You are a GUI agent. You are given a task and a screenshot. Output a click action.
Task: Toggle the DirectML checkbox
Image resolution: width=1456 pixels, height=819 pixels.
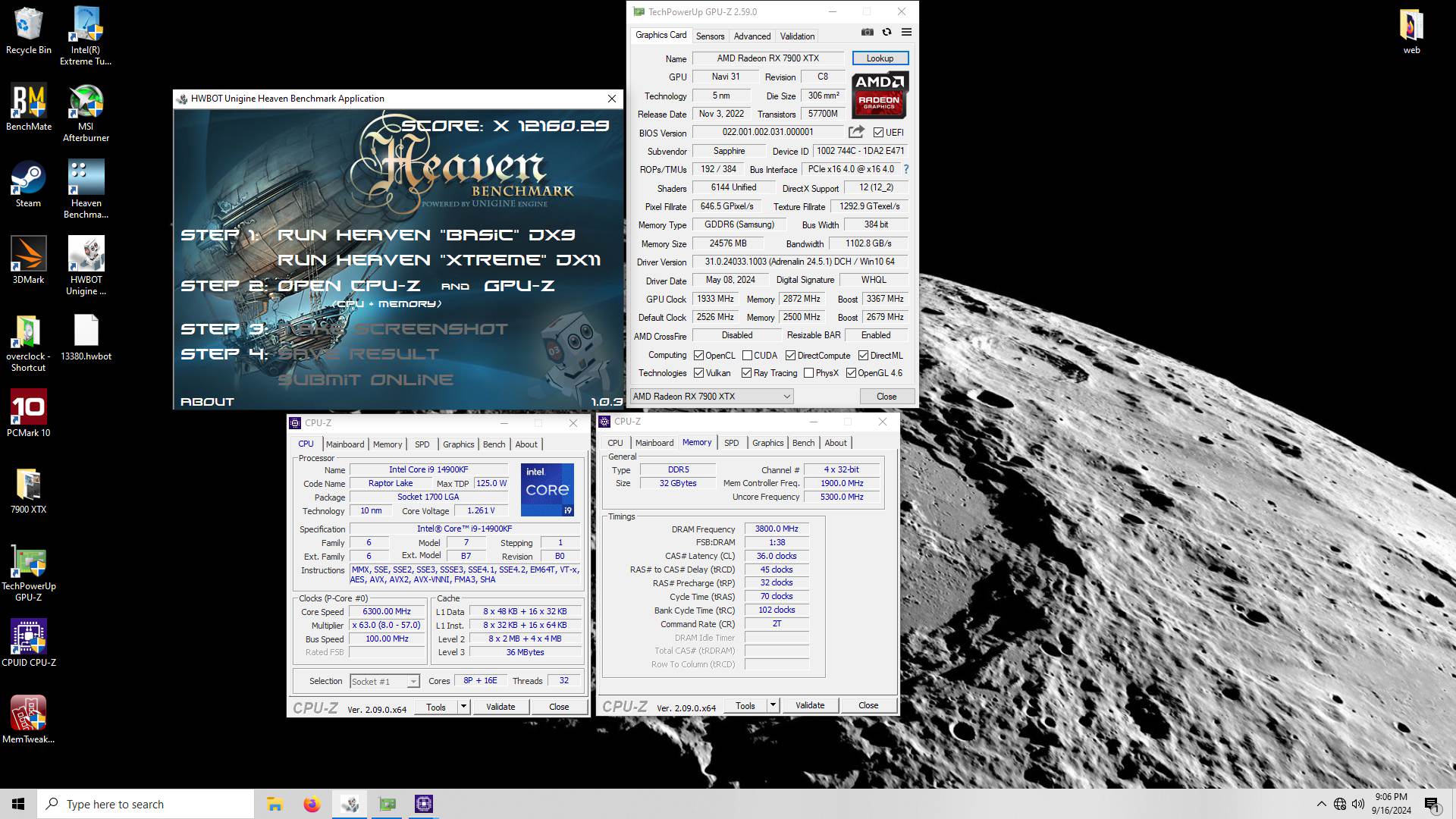tap(863, 356)
